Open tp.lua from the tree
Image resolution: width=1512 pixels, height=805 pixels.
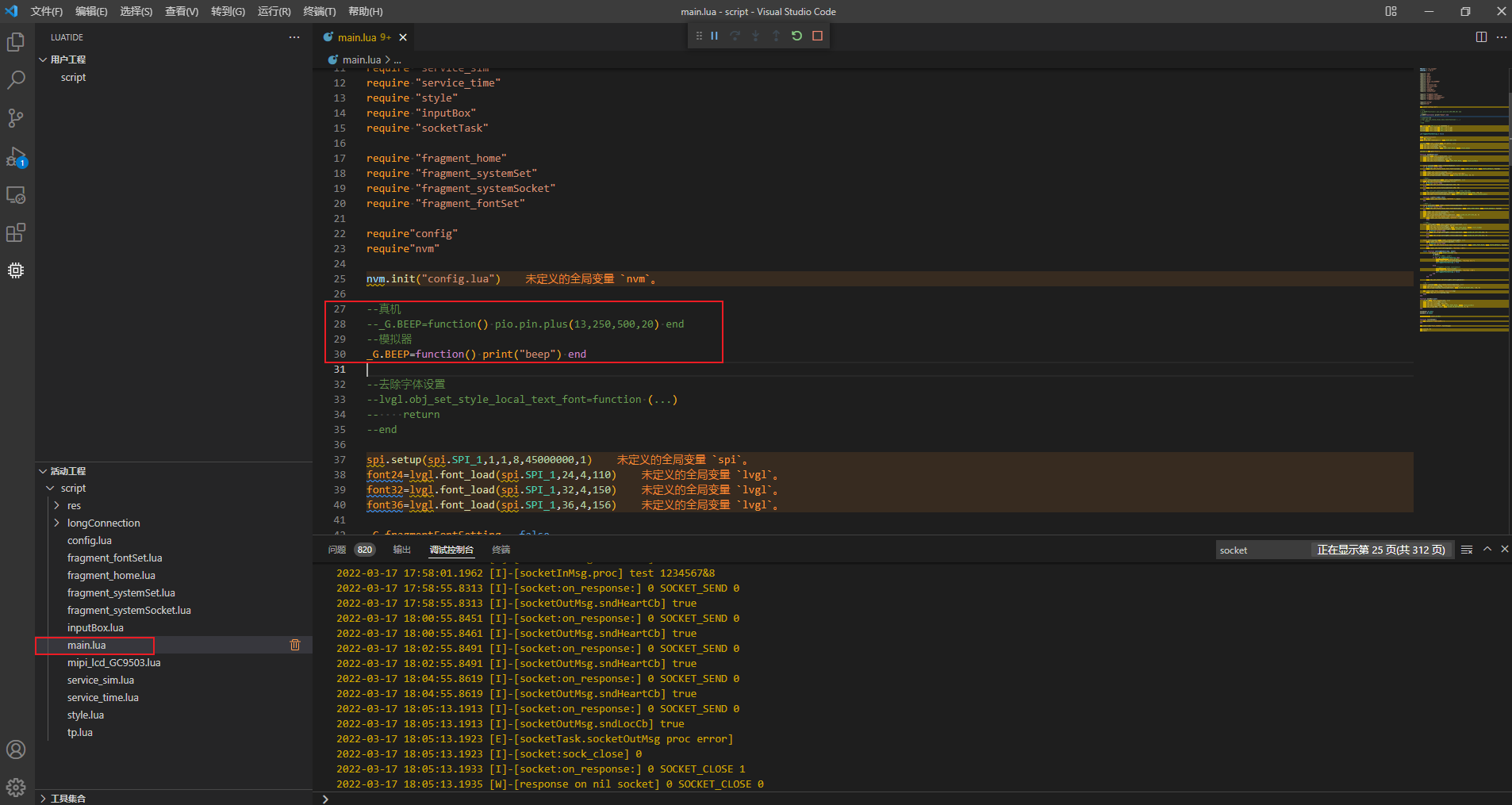coord(80,733)
